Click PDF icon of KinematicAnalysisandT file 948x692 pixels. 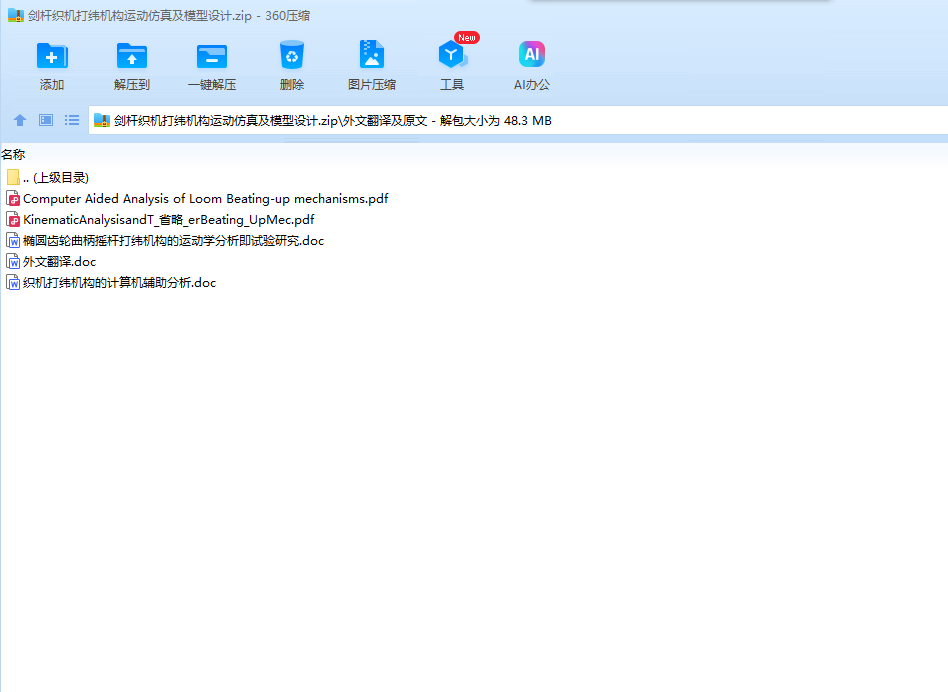tap(13, 219)
